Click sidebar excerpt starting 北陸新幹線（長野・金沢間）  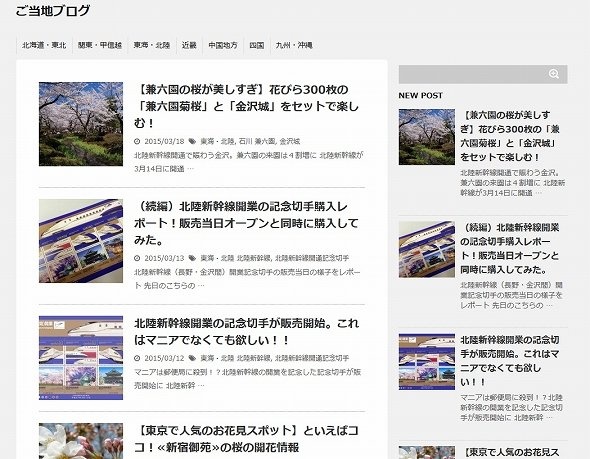(x=511, y=295)
